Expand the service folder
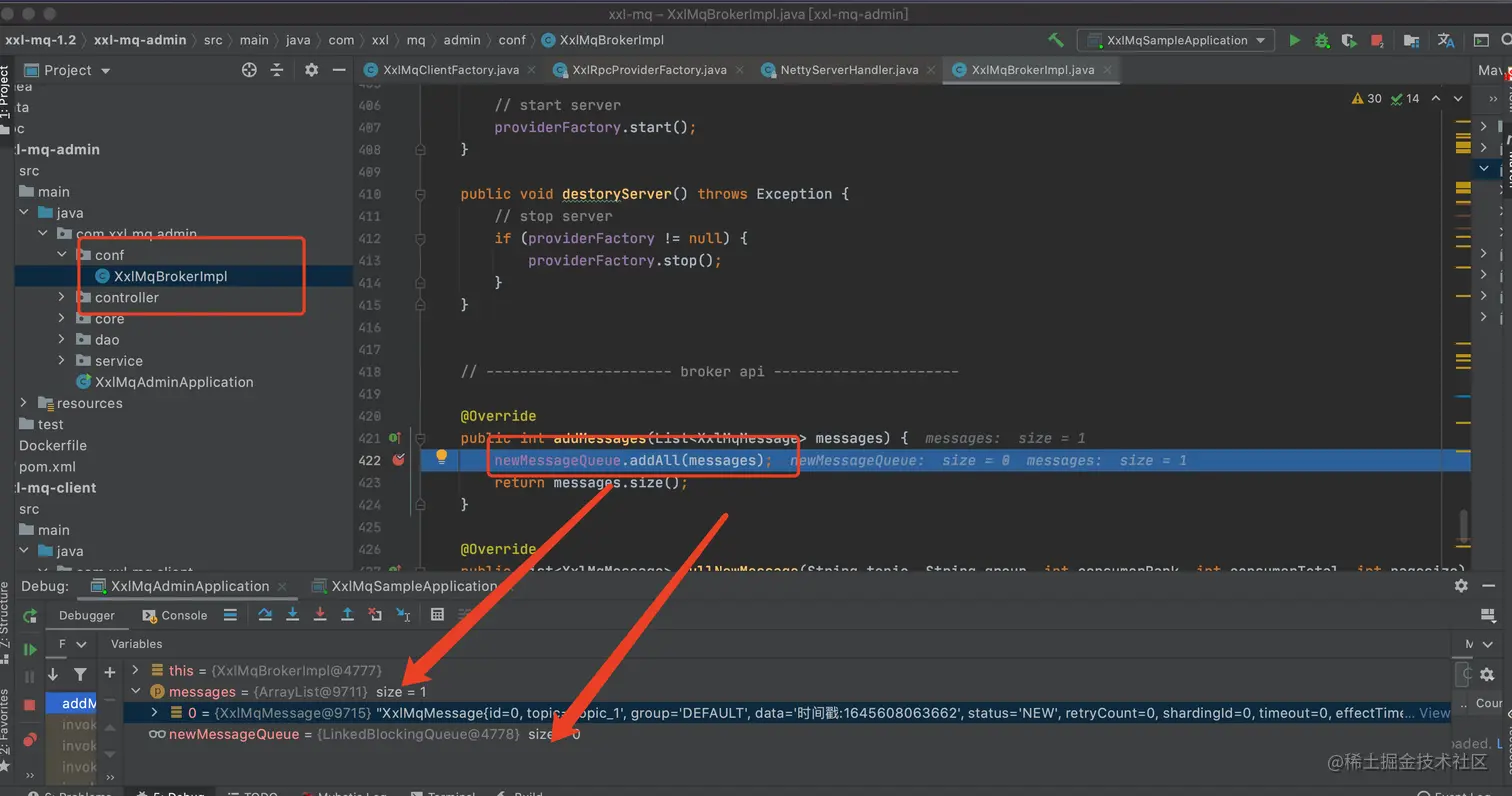Screen dimensions: 1512x796 (x=62, y=361)
